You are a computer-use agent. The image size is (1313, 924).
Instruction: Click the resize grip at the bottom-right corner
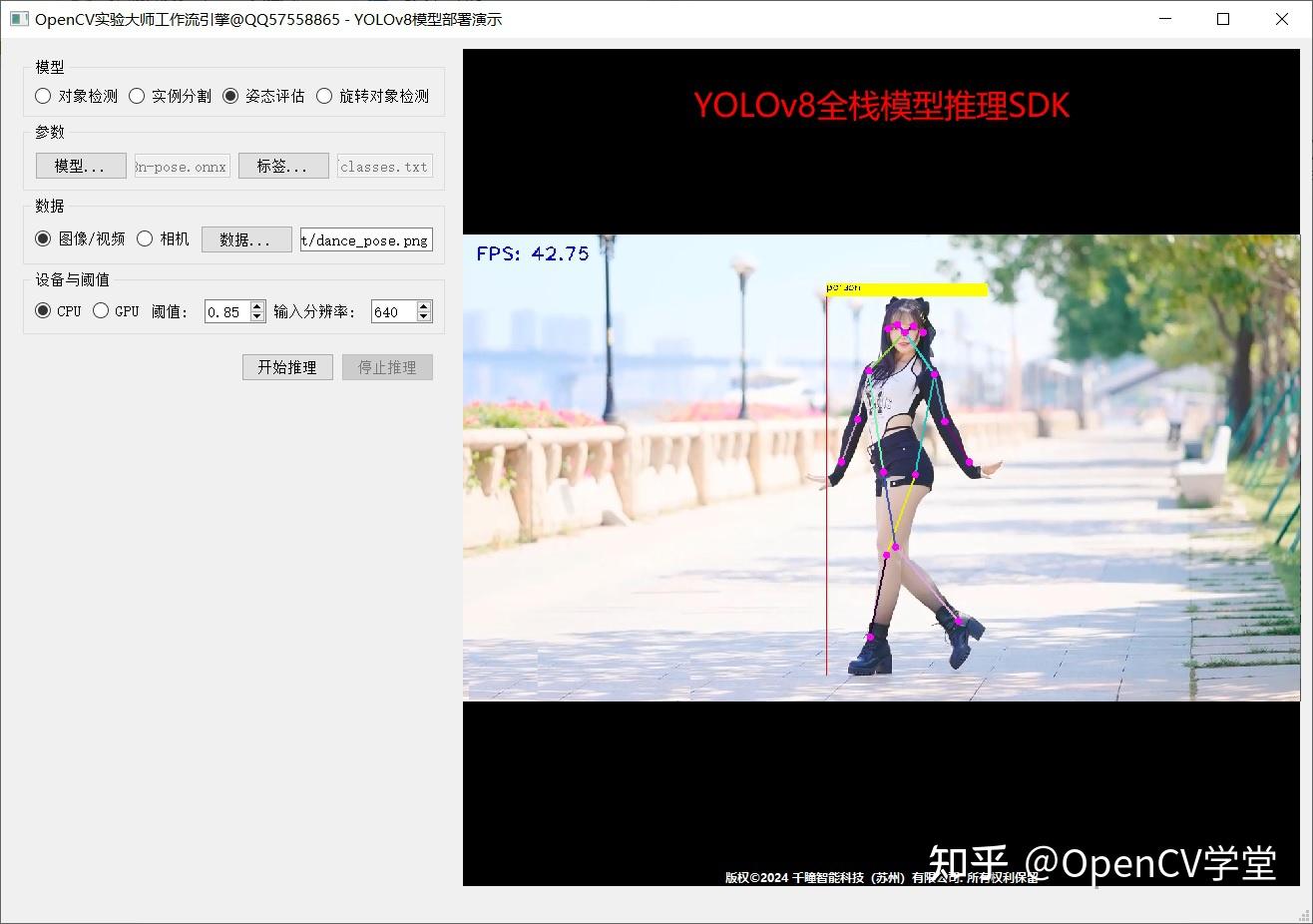tap(1305, 916)
